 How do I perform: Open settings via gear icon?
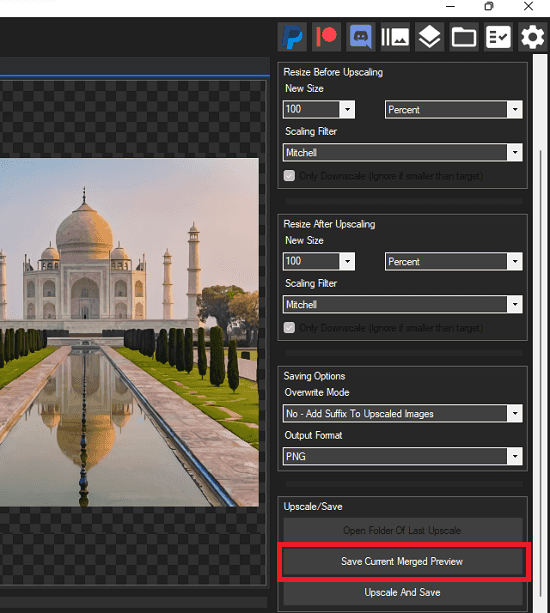(532, 37)
